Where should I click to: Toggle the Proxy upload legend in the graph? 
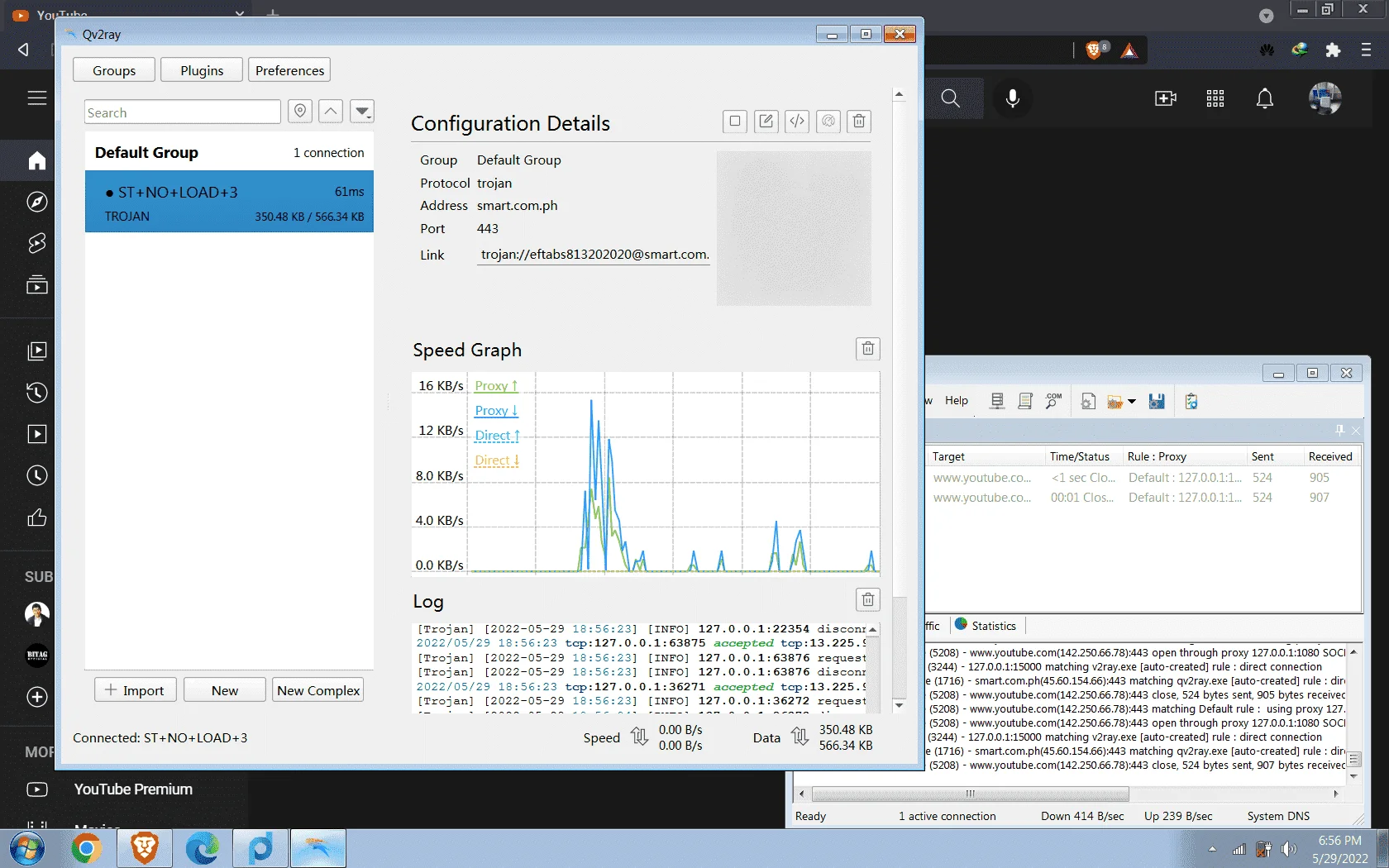coord(496,386)
